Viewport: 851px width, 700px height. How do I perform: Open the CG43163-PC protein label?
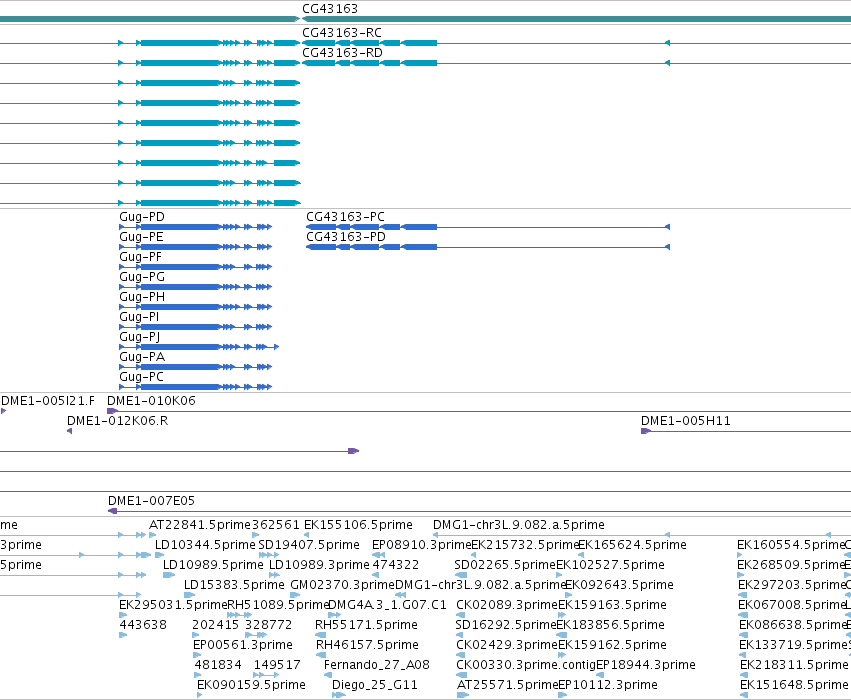(x=345, y=217)
